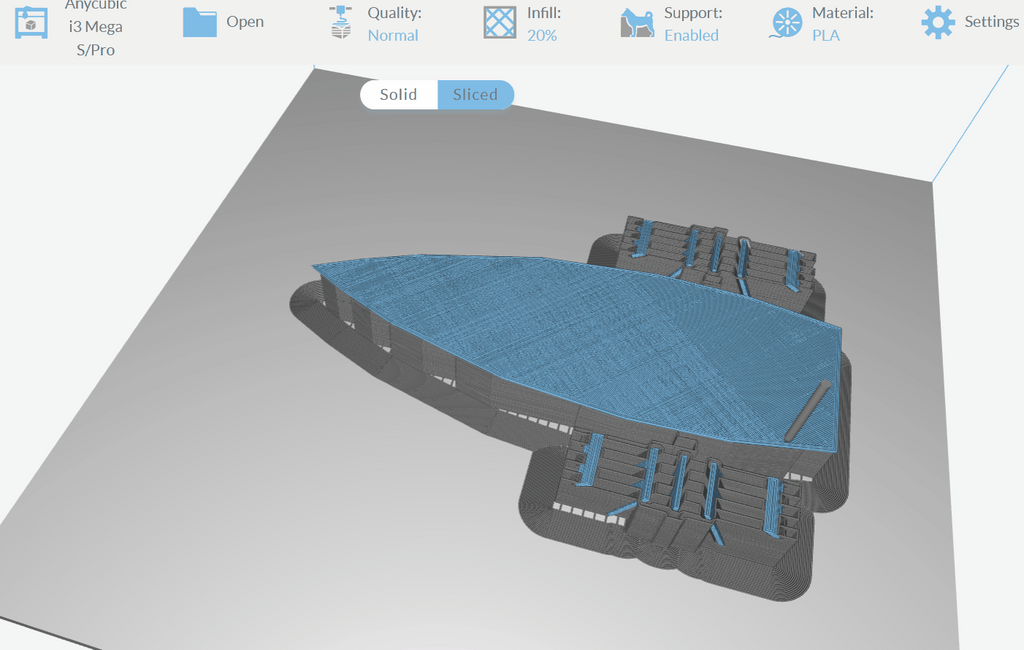Click the Infill: label text
Image resolution: width=1024 pixels, height=650 pixels.
point(544,12)
